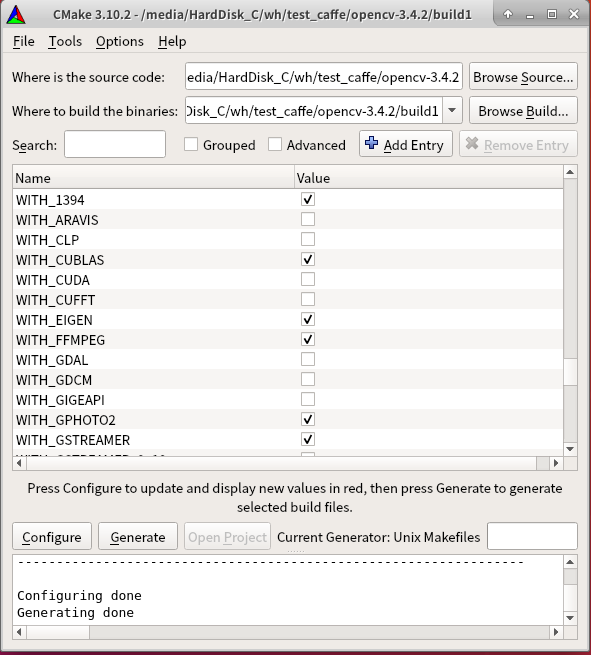The image size is (591, 655).
Task: Click the output log scroll up arrow
Action: click(x=570, y=562)
